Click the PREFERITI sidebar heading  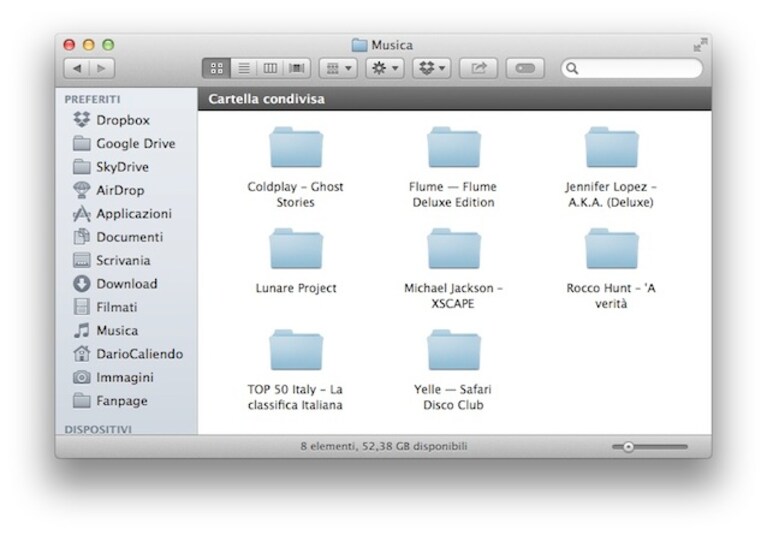[92, 99]
